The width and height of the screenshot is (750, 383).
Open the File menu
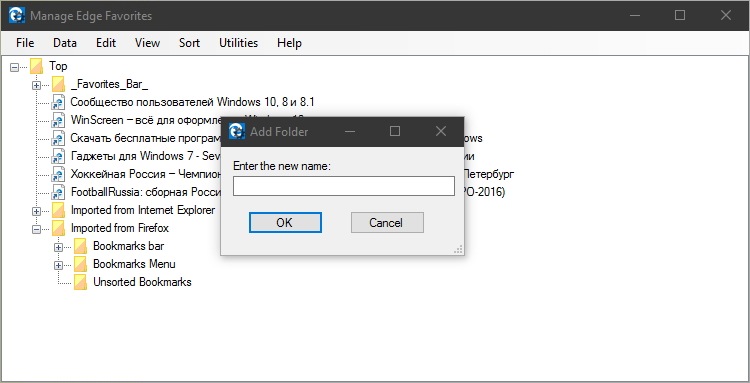click(25, 43)
